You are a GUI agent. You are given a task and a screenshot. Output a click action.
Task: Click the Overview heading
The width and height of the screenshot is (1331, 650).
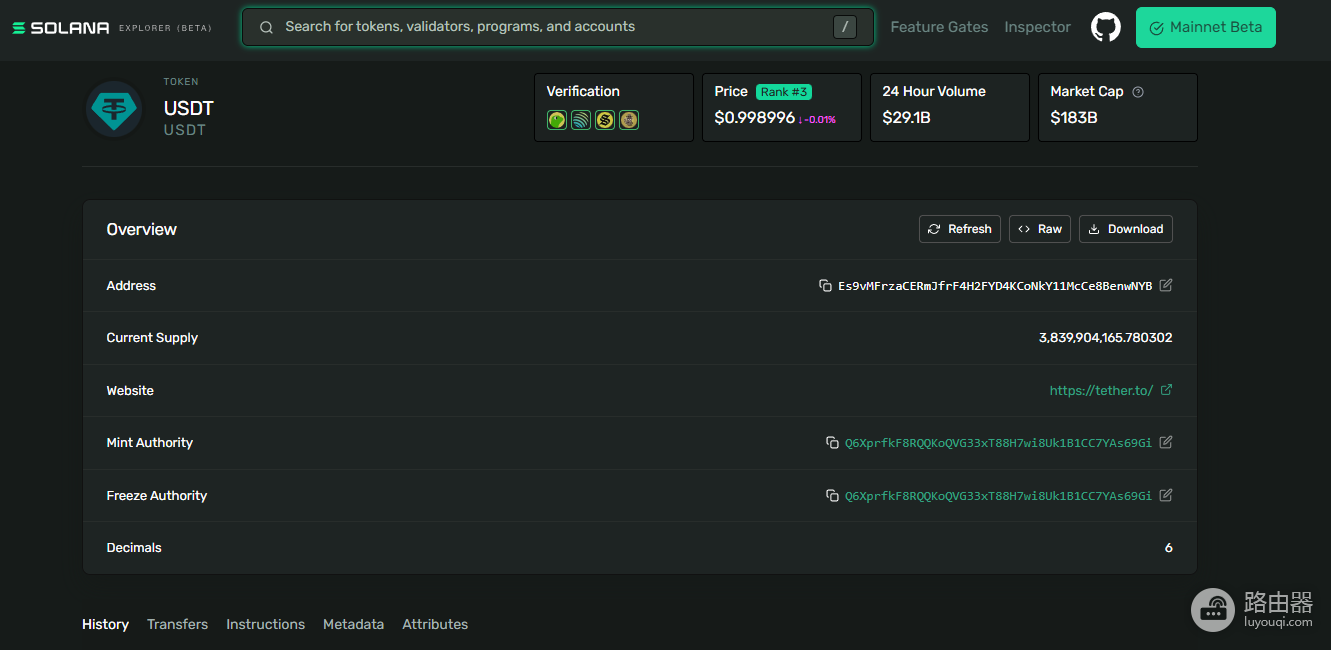(141, 229)
